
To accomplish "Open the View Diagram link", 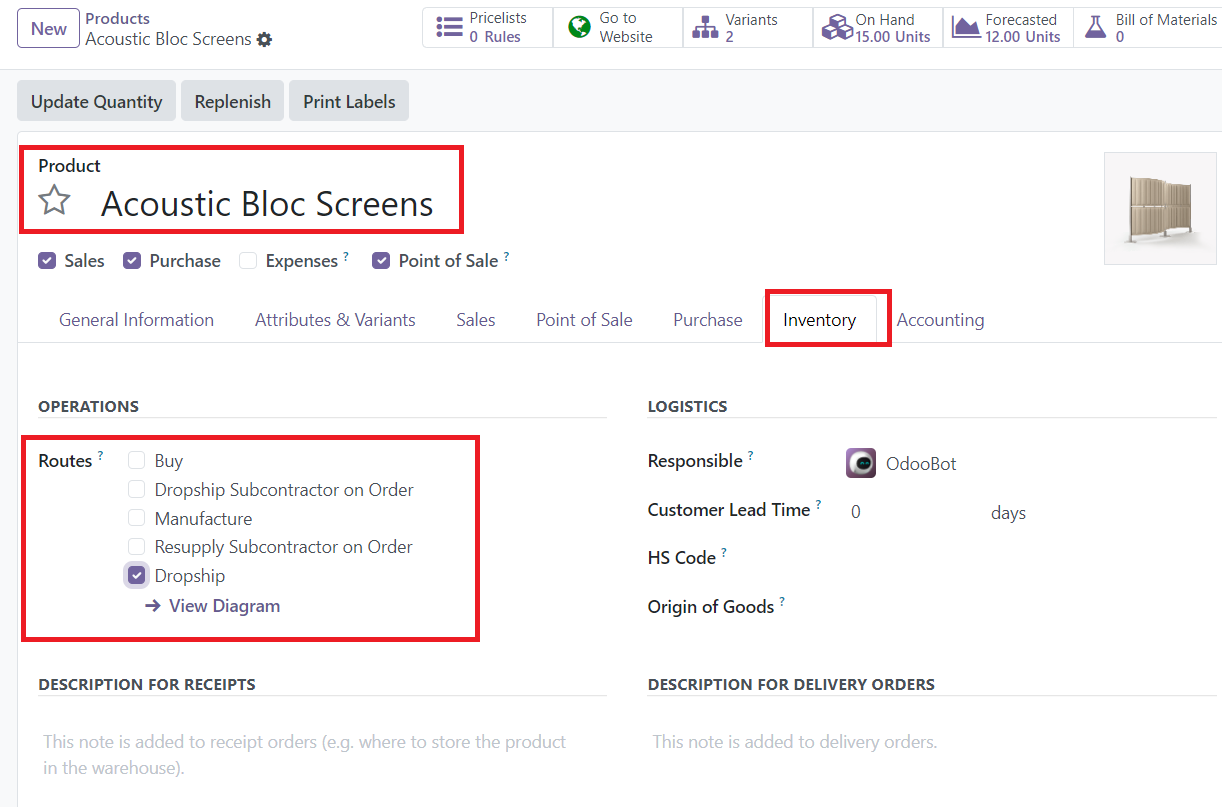I will pyautogui.click(x=224, y=606).
